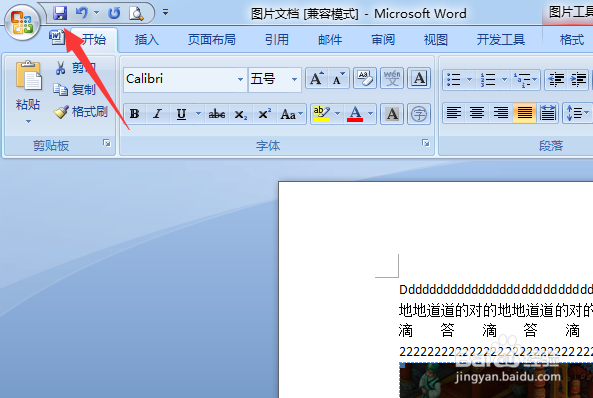Screen dimensions: 593x398
Task: Toggle italic formatting
Action: click(x=157, y=113)
